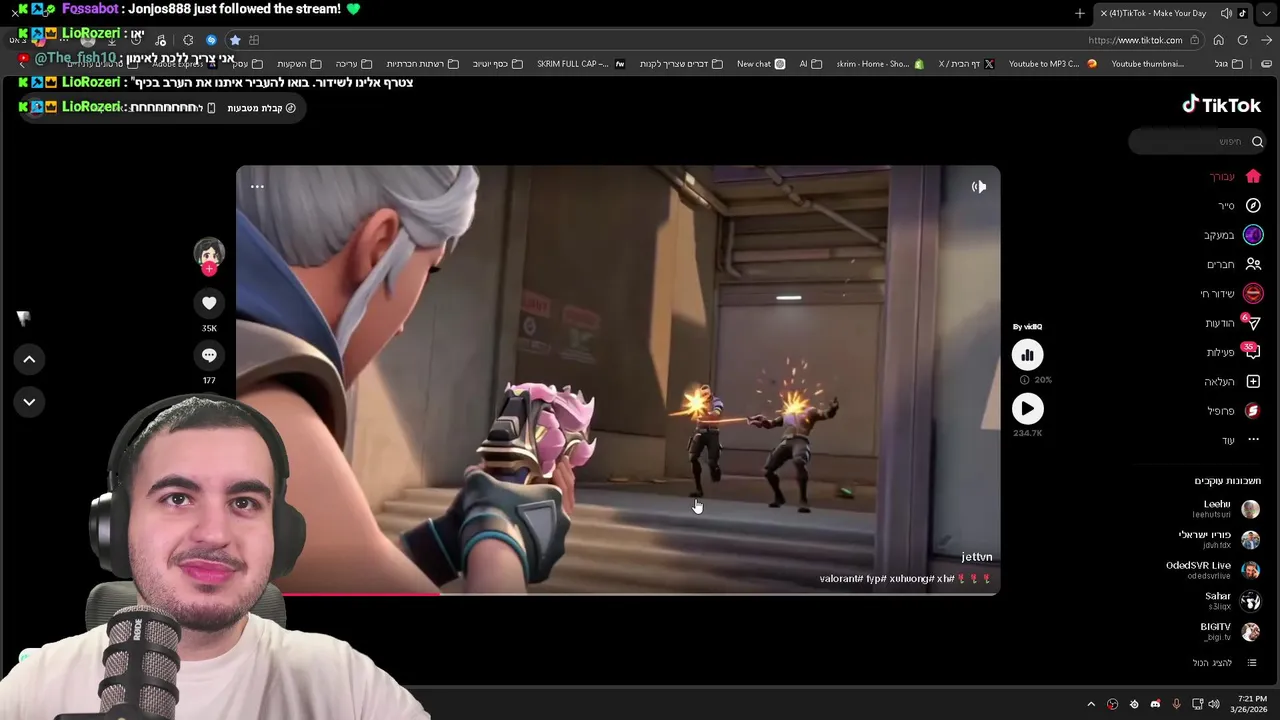1280x720 pixels.
Task: Expand the show all accounts list
Action: tap(1224, 663)
